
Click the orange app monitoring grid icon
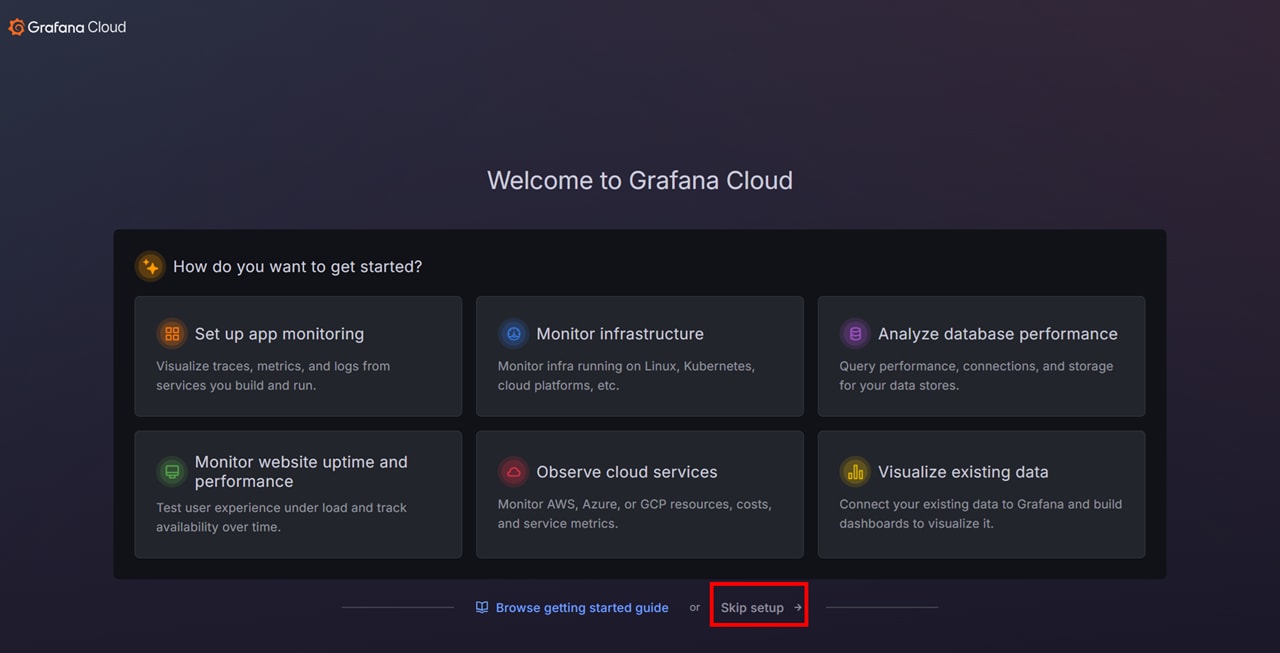172,334
